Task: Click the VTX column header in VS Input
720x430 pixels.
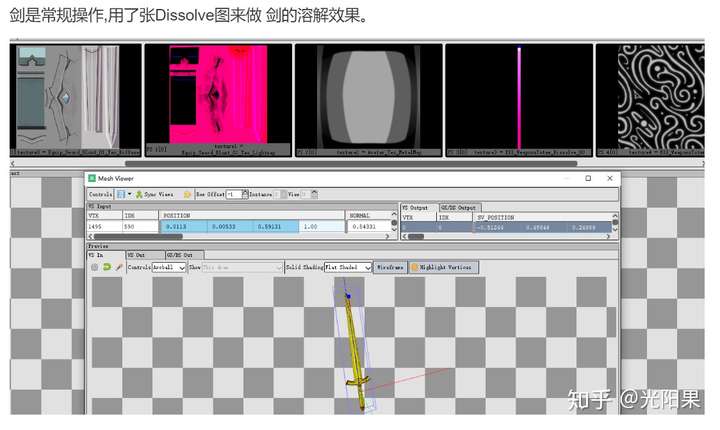Action: 105,215
